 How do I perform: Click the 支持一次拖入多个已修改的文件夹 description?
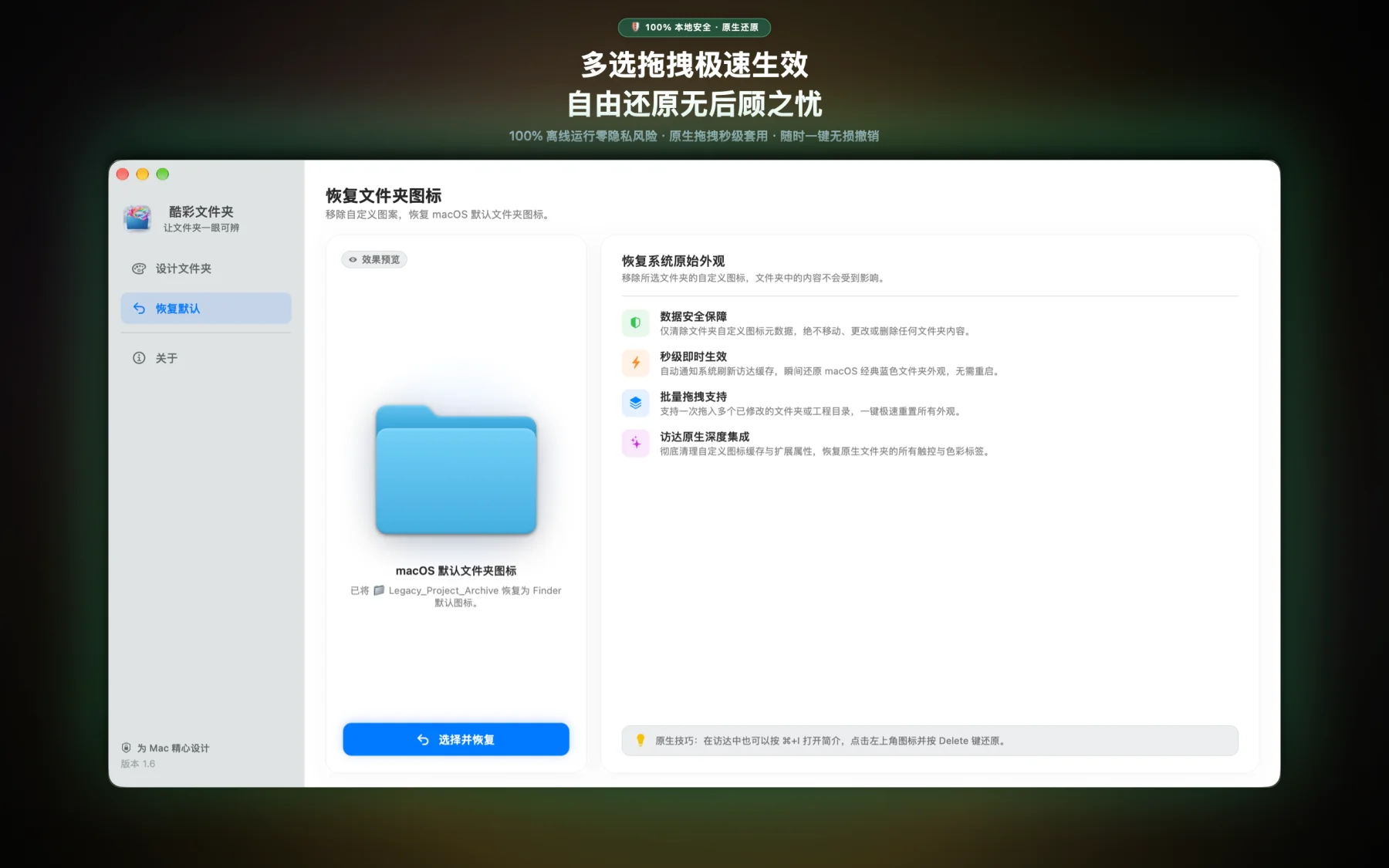(x=812, y=411)
